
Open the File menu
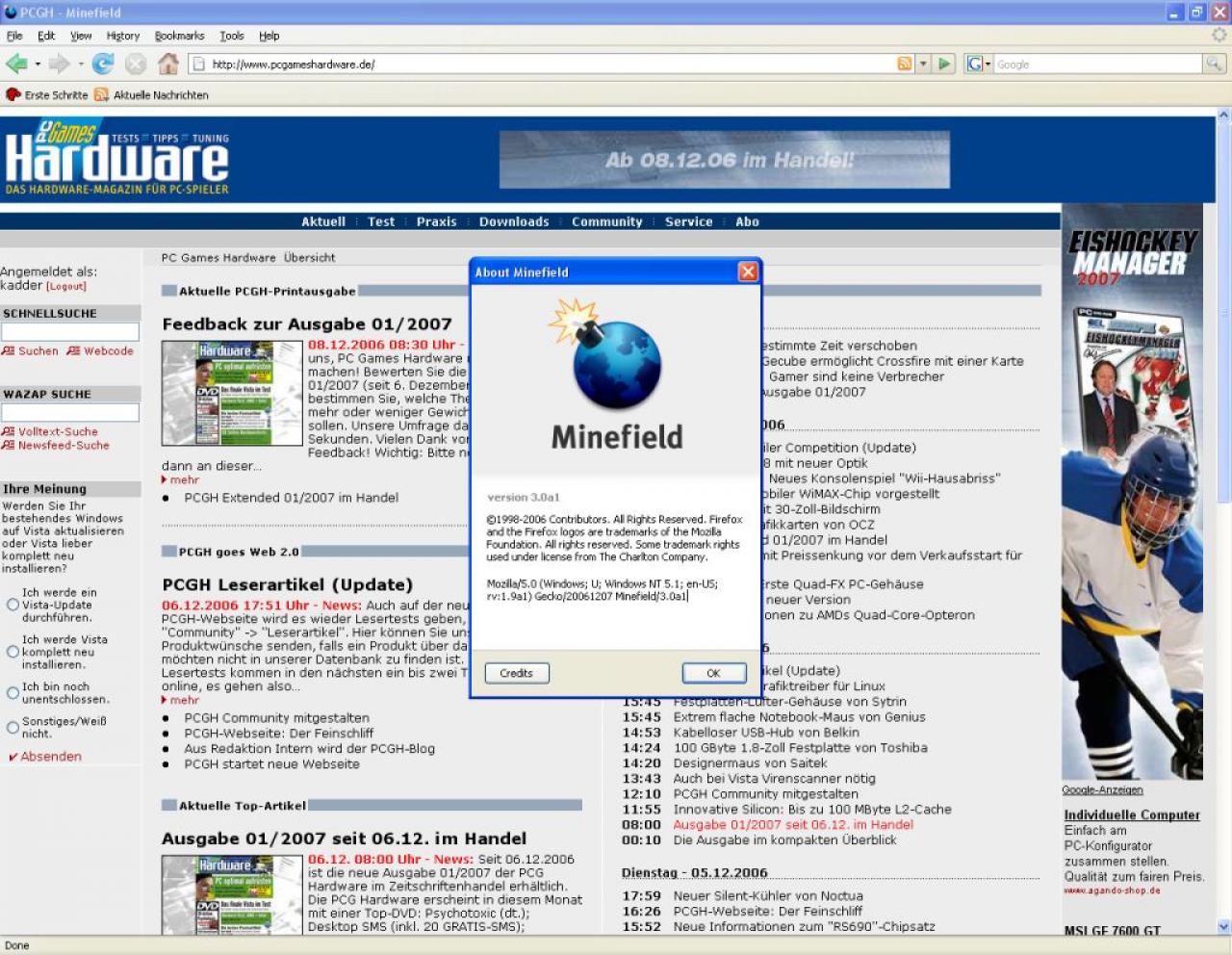14,36
